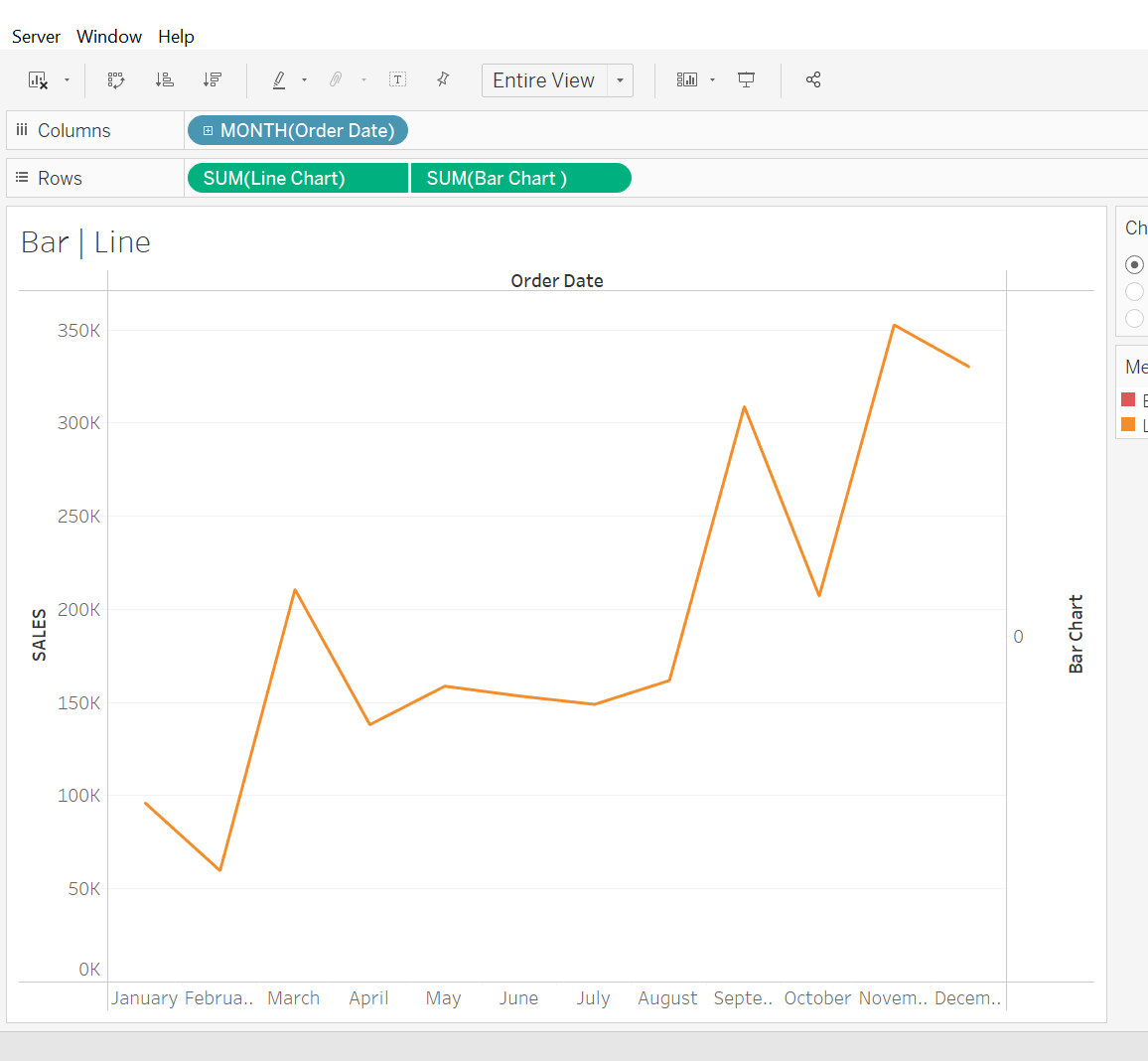
Task: Click the Bar Chart axis title
Action: pos(1076,634)
